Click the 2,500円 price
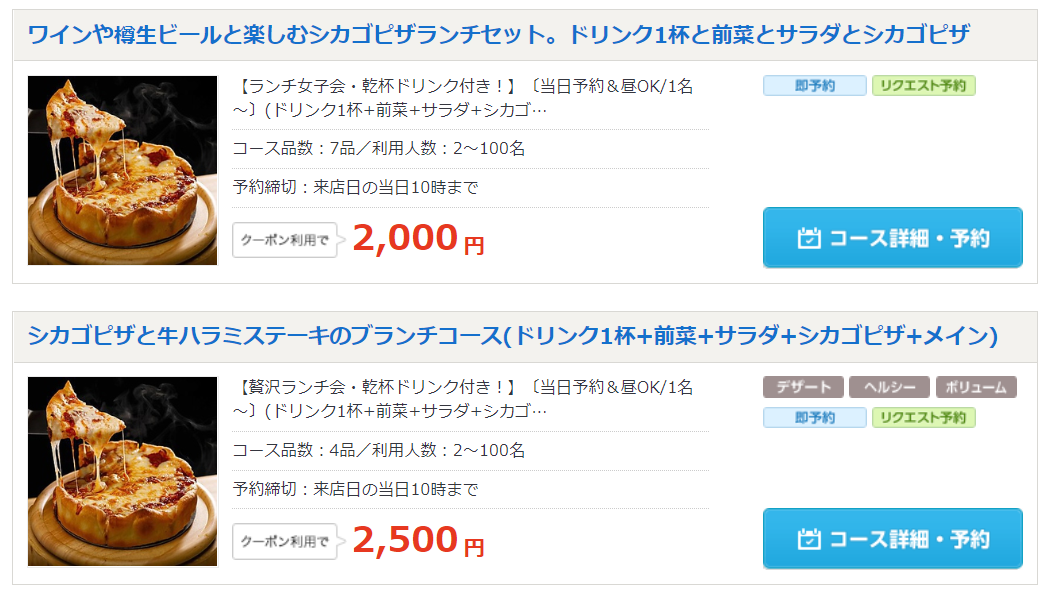 418,539
